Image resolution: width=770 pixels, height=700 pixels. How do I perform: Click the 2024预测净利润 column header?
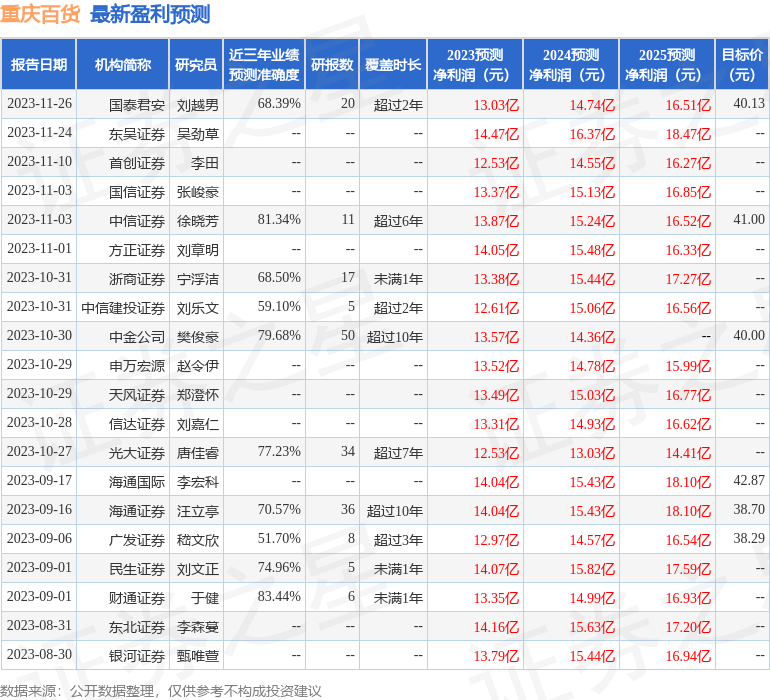click(571, 64)
